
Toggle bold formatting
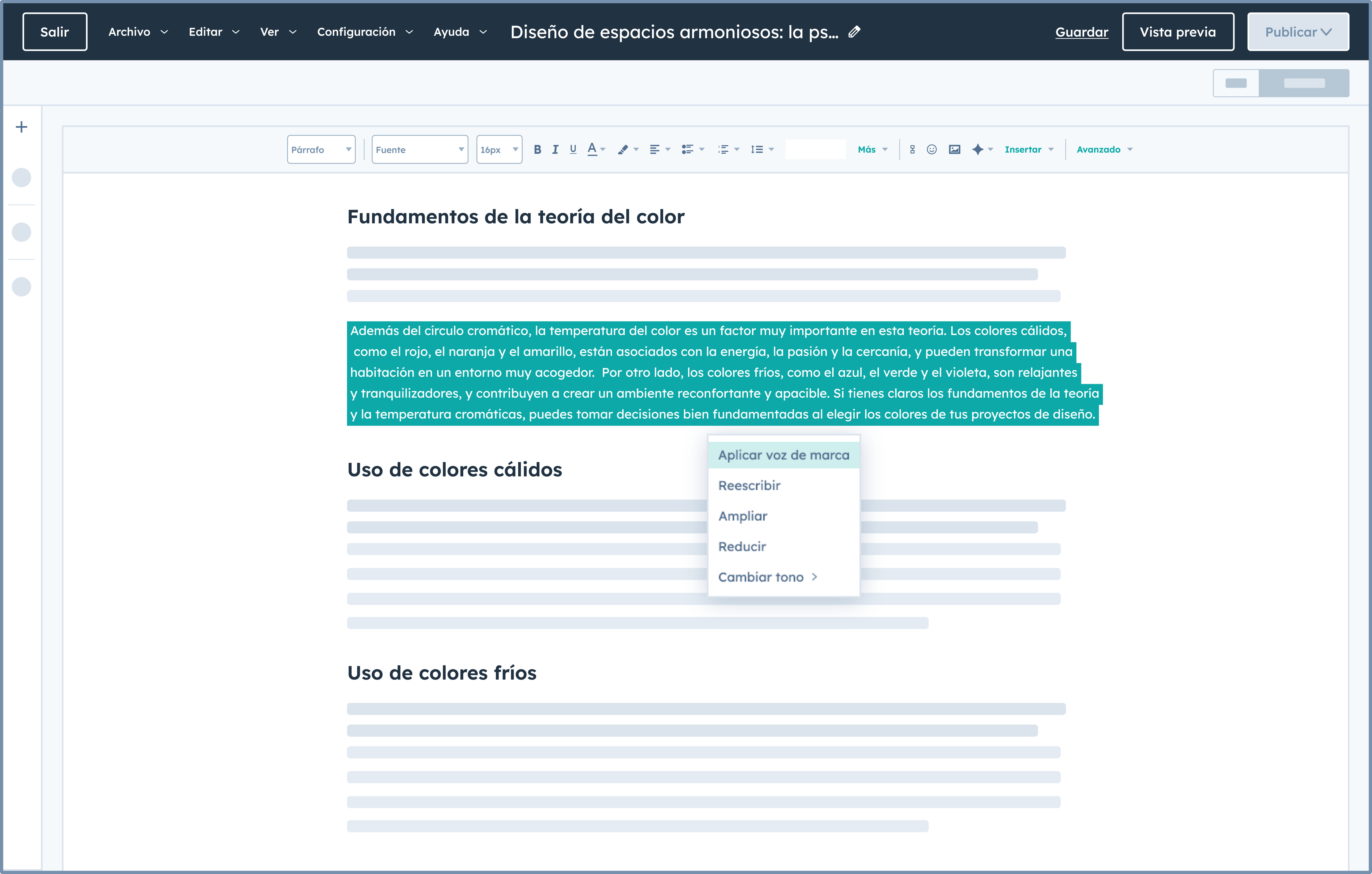537,149
